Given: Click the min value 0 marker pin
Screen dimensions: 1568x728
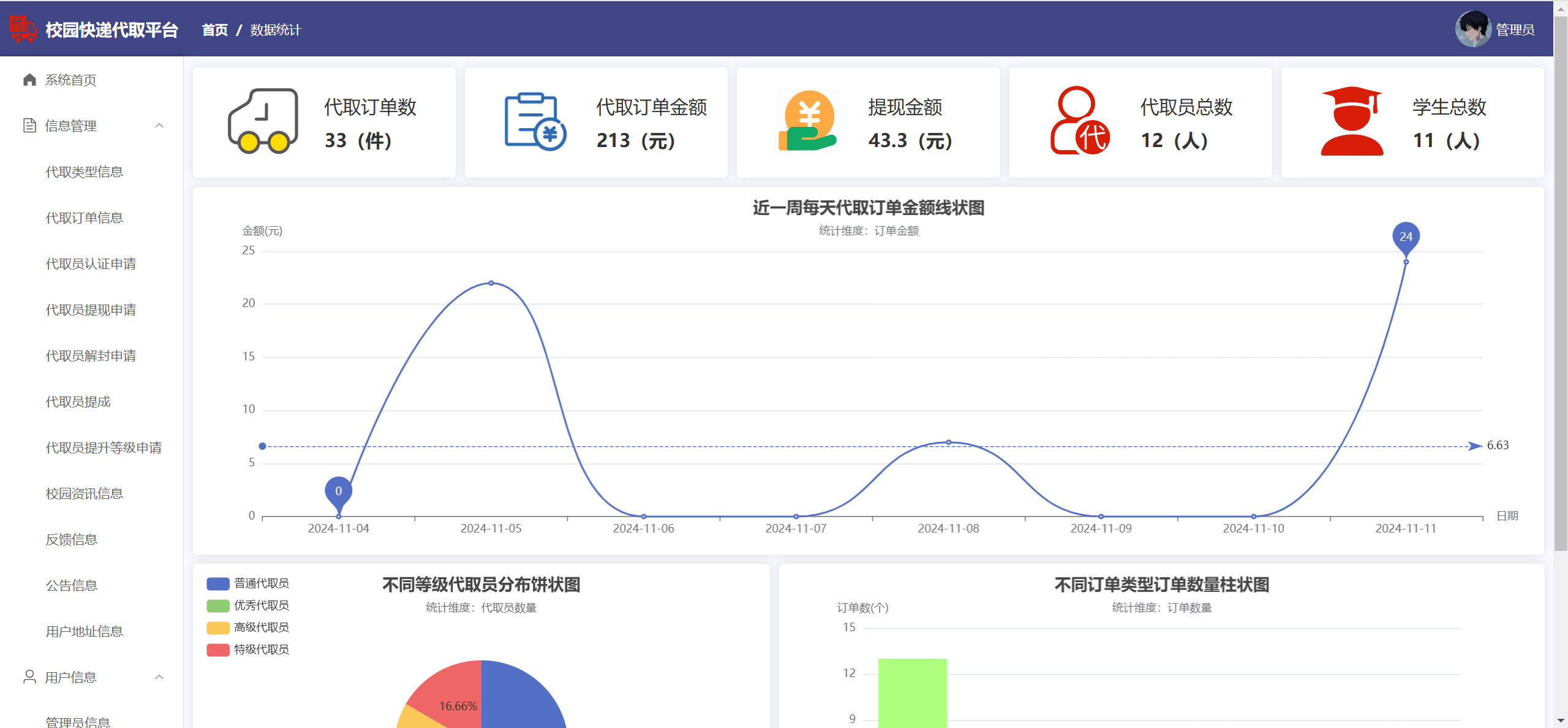Looking at the screenshot, I should [338, 492].
